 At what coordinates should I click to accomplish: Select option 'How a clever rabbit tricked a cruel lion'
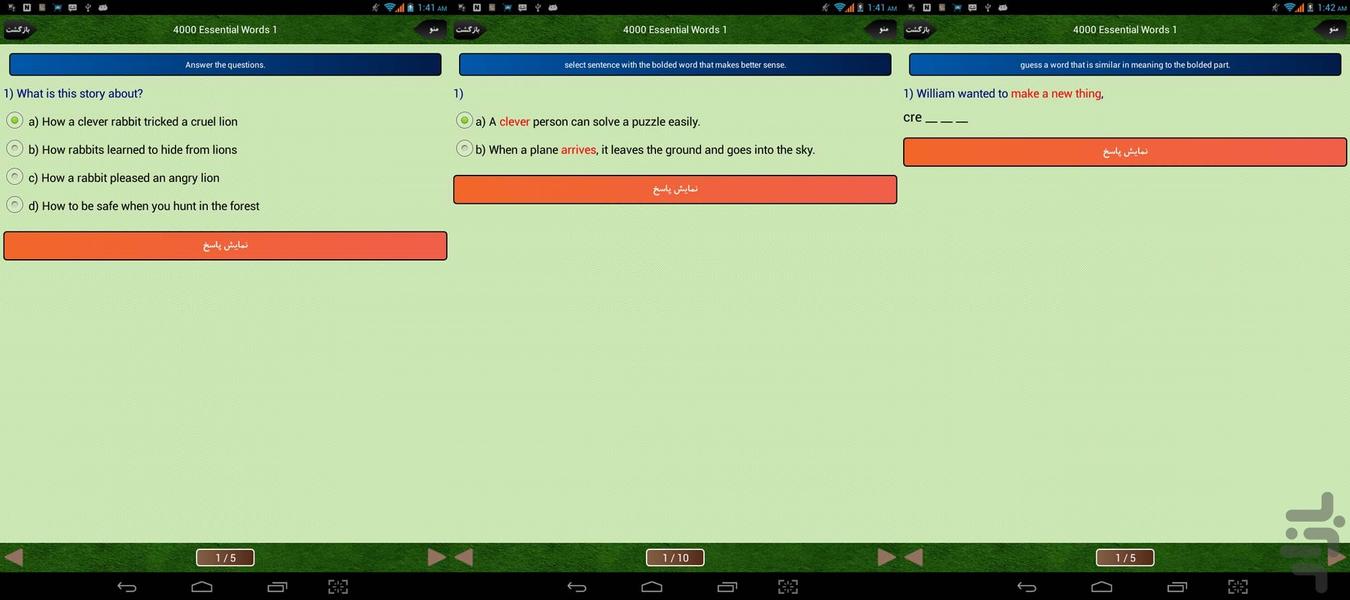pyautogui.click(x=15, y=121)
